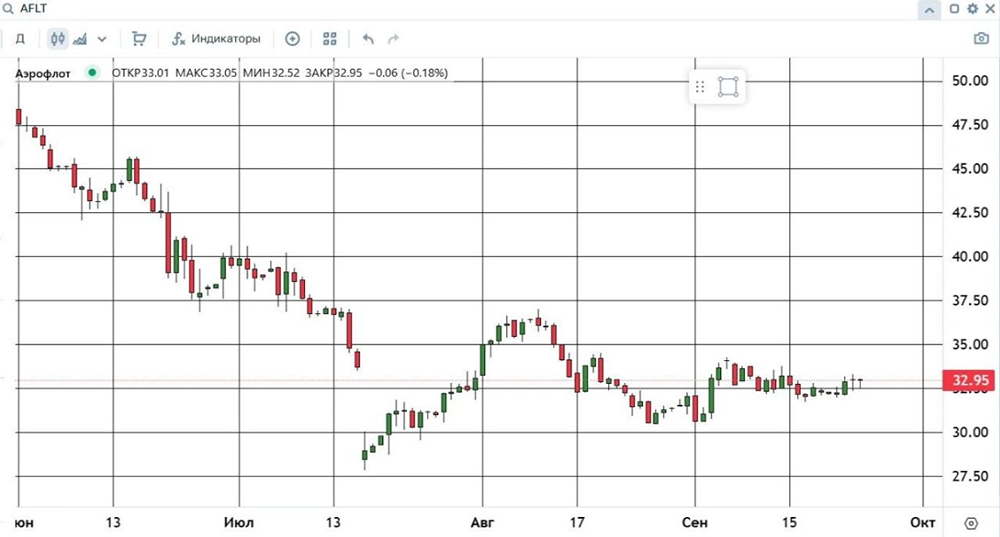The image size is (1000, 537).
Task: Click the ЗАКР32.95 close value
Action: point(334,73)
